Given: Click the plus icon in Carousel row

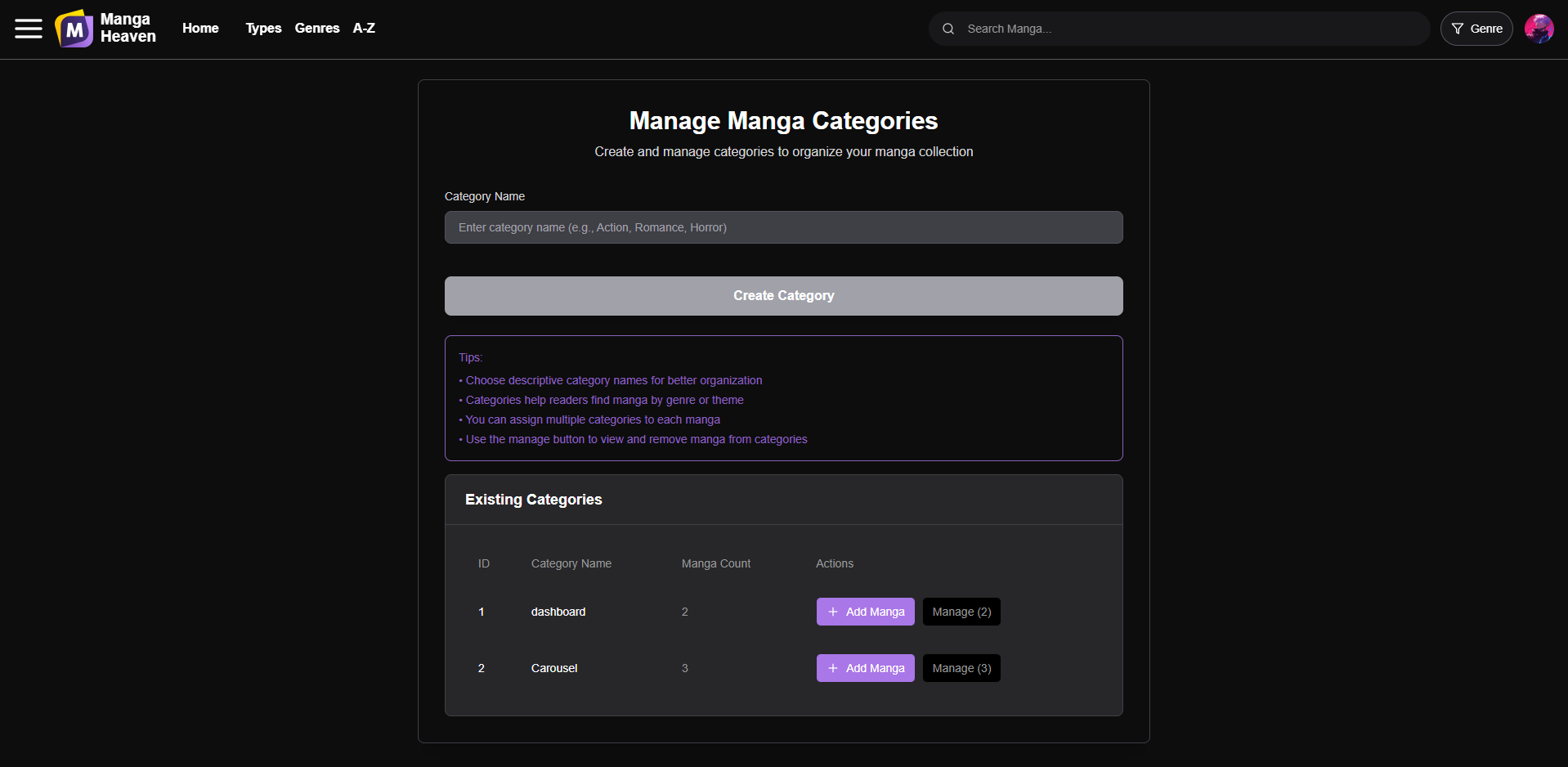Looking at the screenshot, I should [x=833, y=668].
